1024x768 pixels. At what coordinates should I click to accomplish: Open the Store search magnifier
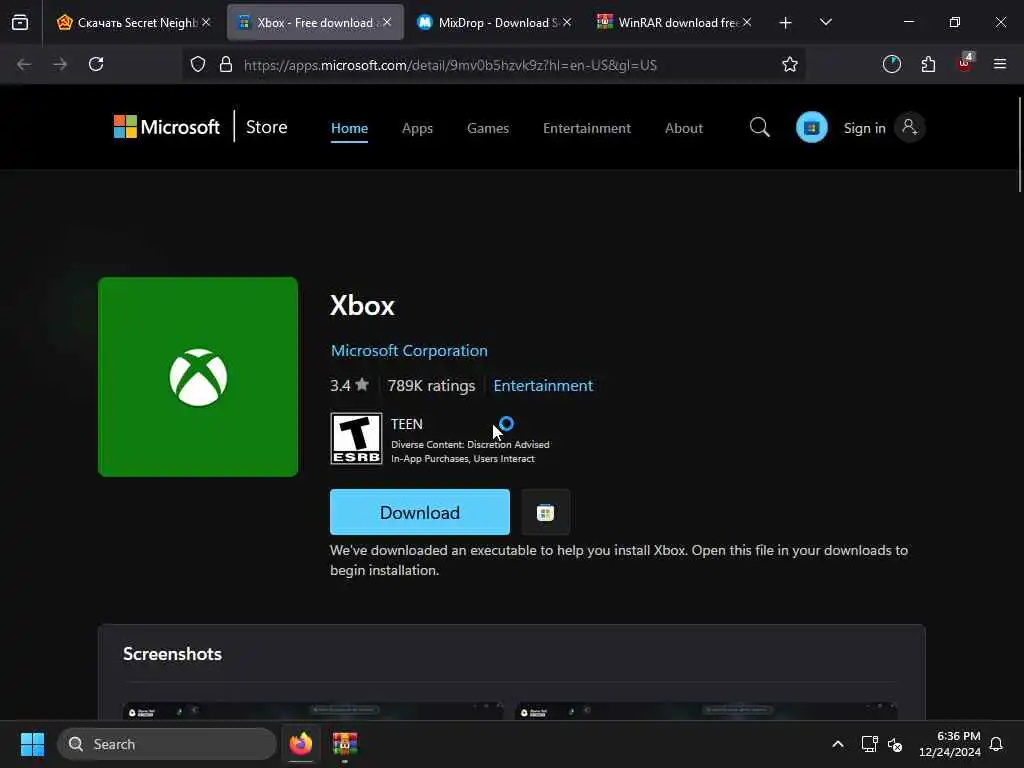click(x=760, y=127)
